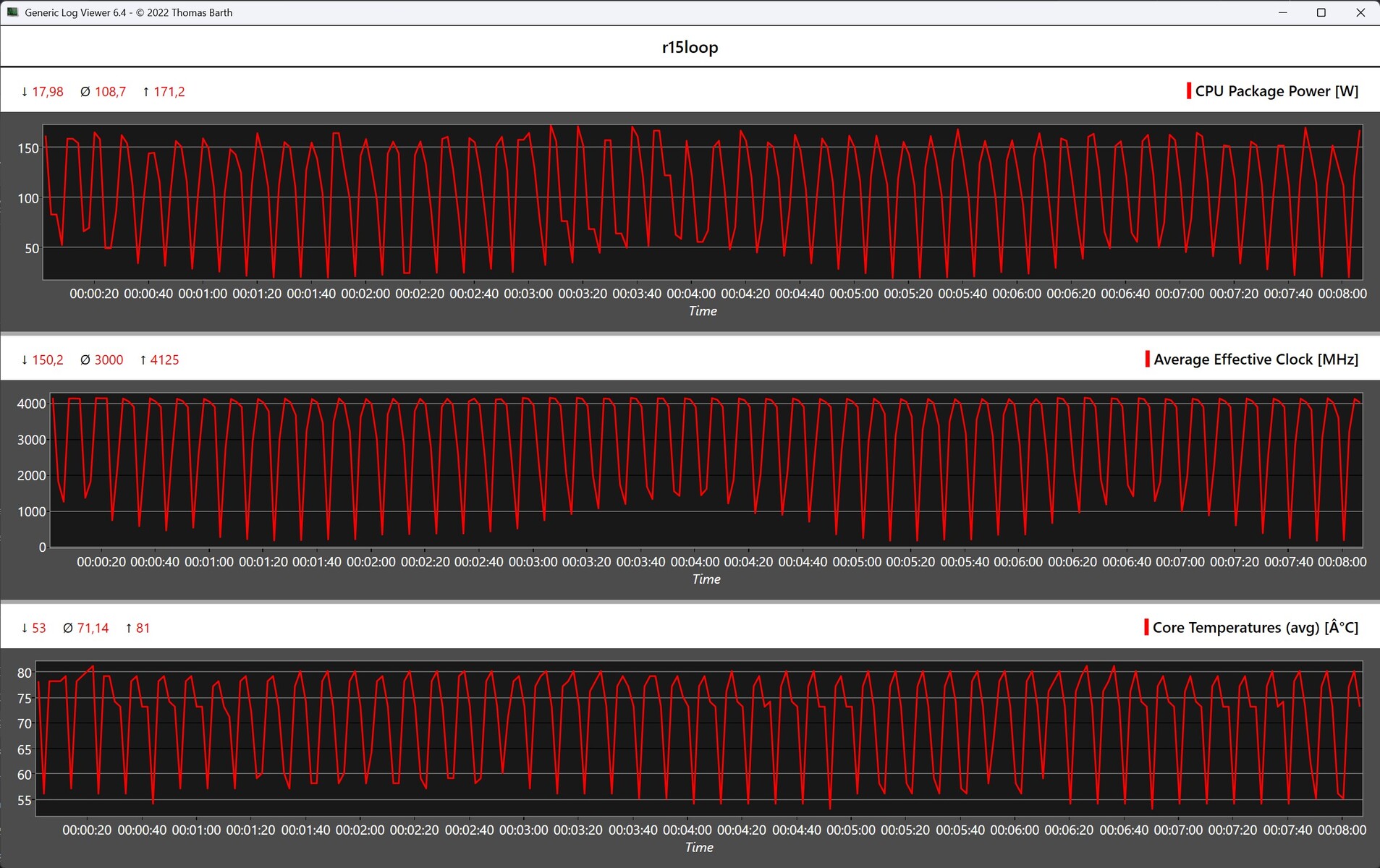Image resolution: width=1380 pixels, height=868 pixels.
Task: Click the average symbol beside 71,14
Action: (x=68, y=629)
